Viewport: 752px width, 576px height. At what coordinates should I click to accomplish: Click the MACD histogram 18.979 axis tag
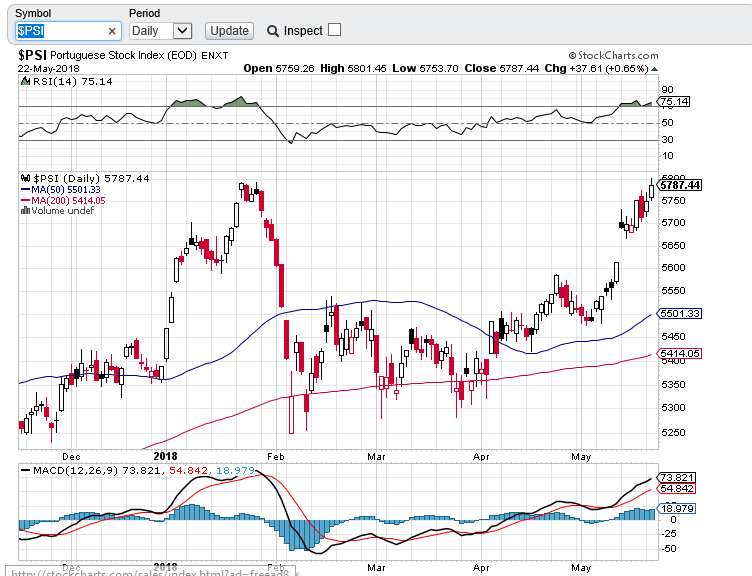(x=676, y=508)
